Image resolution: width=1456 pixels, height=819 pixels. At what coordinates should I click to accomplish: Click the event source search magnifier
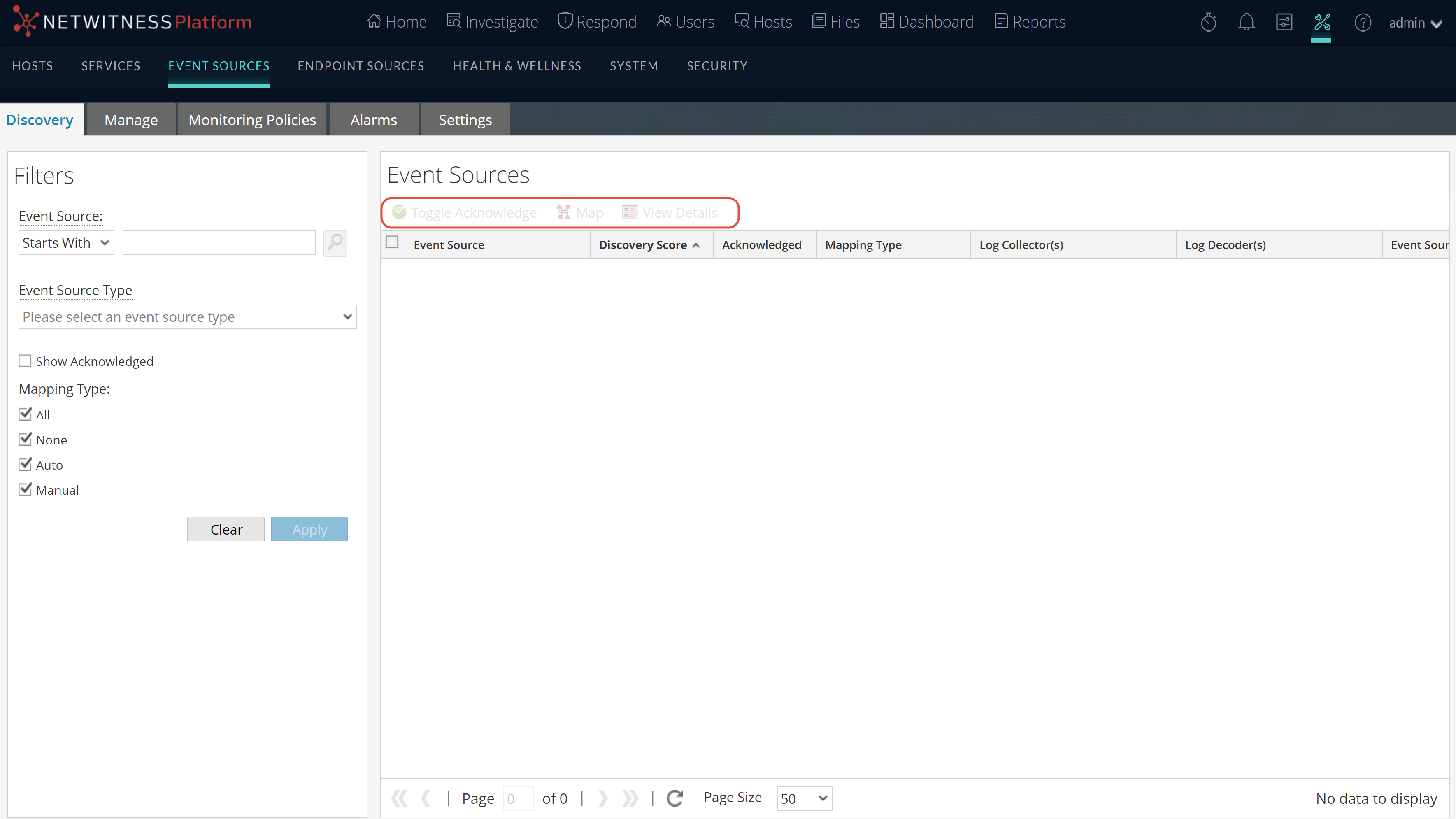335,243
